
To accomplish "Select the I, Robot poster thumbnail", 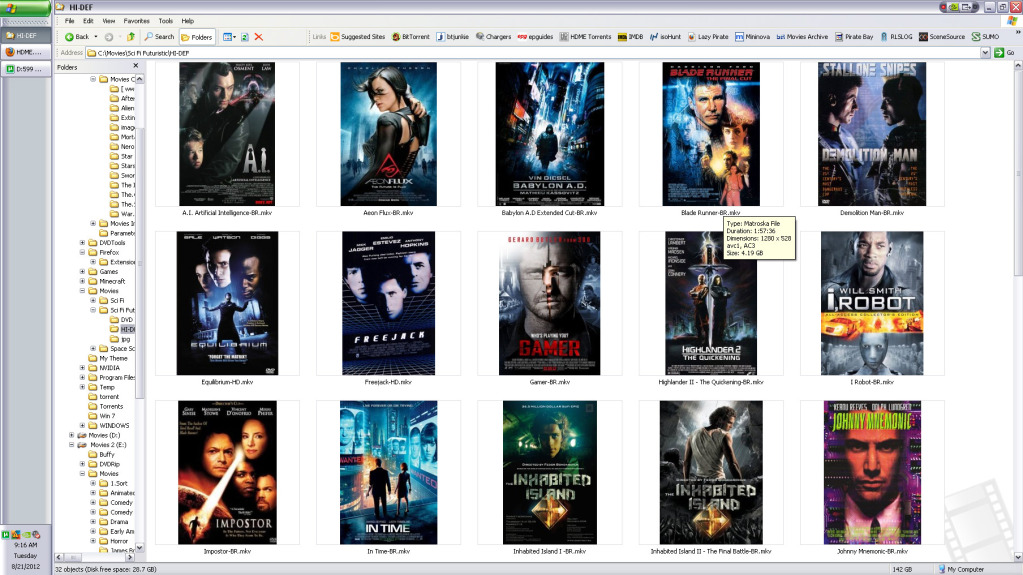I will [872, 303].
